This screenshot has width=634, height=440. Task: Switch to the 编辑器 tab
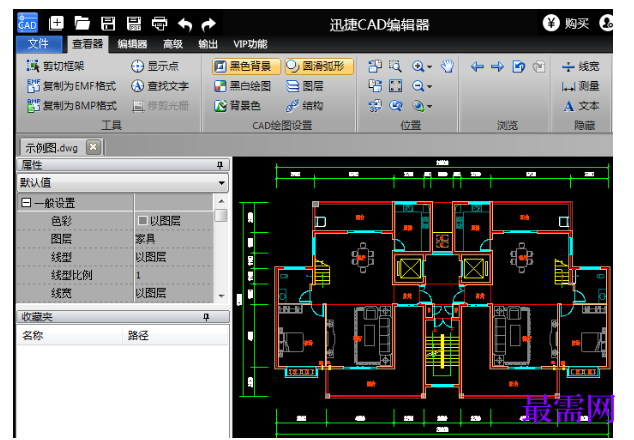pos(132,44)
